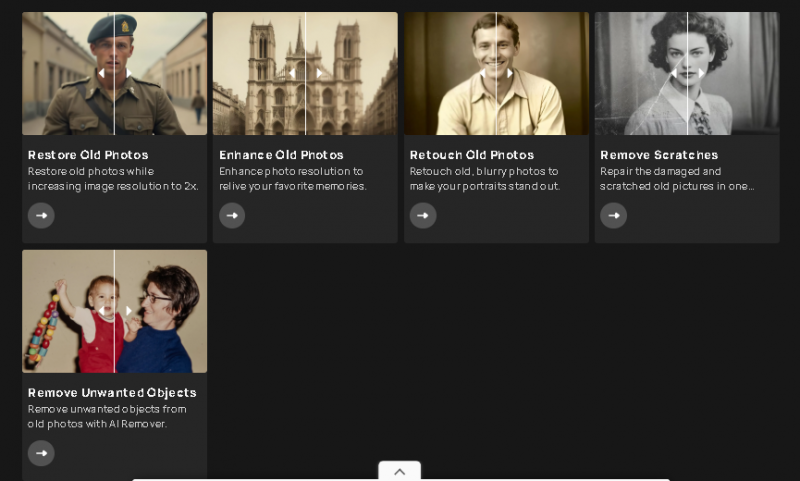This screenshot has height=481, width=800.
Task: Click the soldier in uniform thumbnail
Action: tap(70, 80)
